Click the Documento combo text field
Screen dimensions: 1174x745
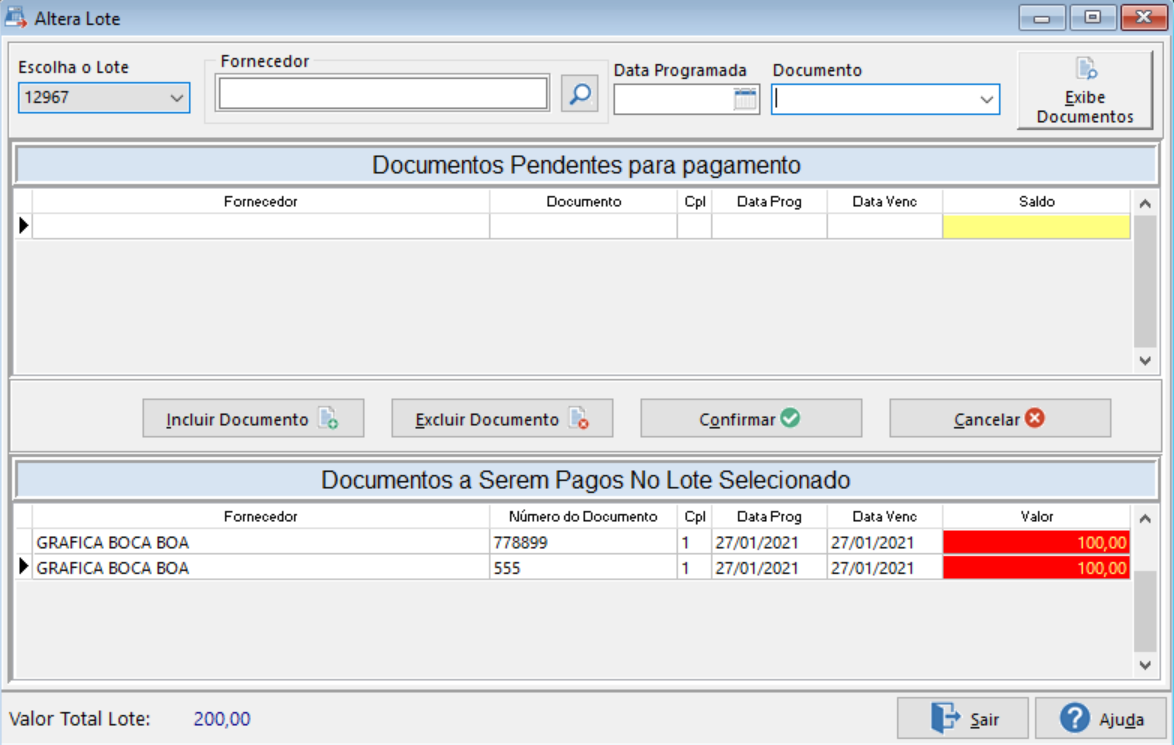tap(874, 100)
